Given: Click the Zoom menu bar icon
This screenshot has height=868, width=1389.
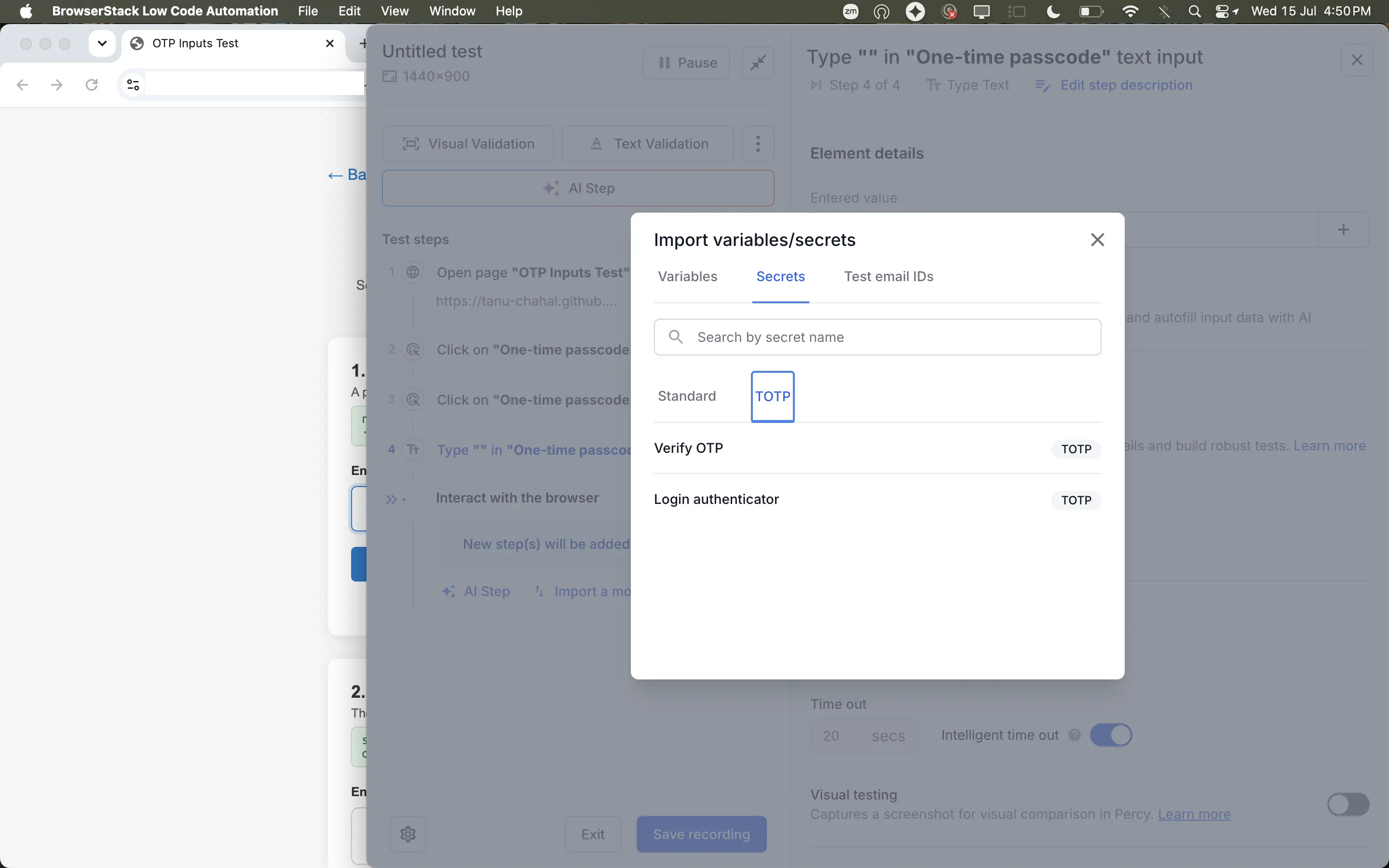Looking at the screenshot, I should (851, 11).
